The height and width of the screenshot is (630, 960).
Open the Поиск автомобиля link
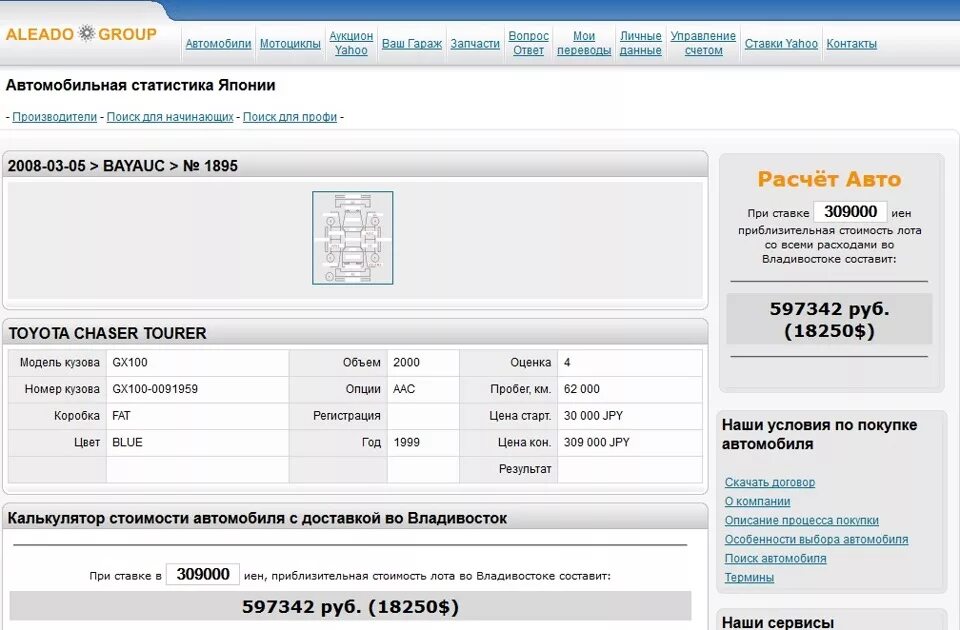(775, 558)
